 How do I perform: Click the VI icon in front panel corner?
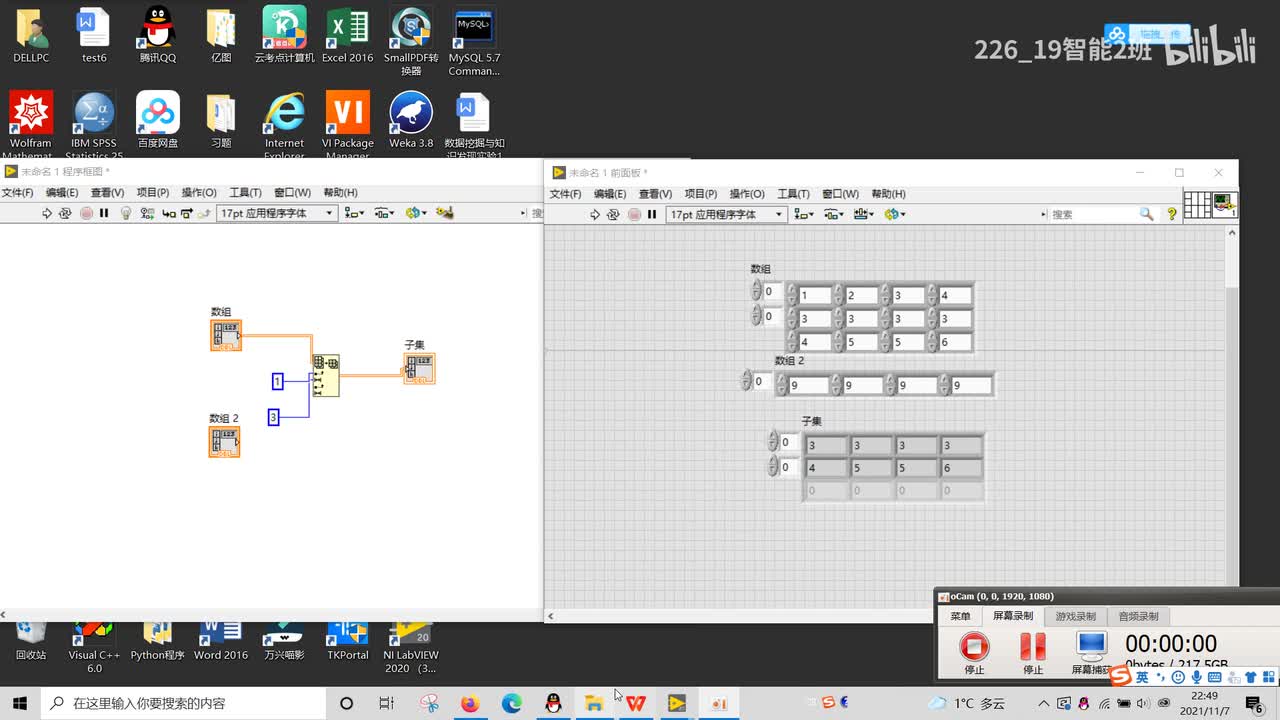point(1225,205)
